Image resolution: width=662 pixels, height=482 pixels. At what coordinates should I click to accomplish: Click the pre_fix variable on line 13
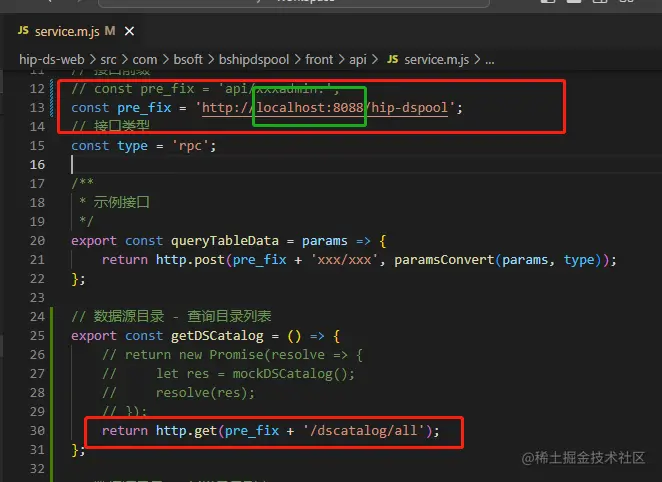[144, 108]
